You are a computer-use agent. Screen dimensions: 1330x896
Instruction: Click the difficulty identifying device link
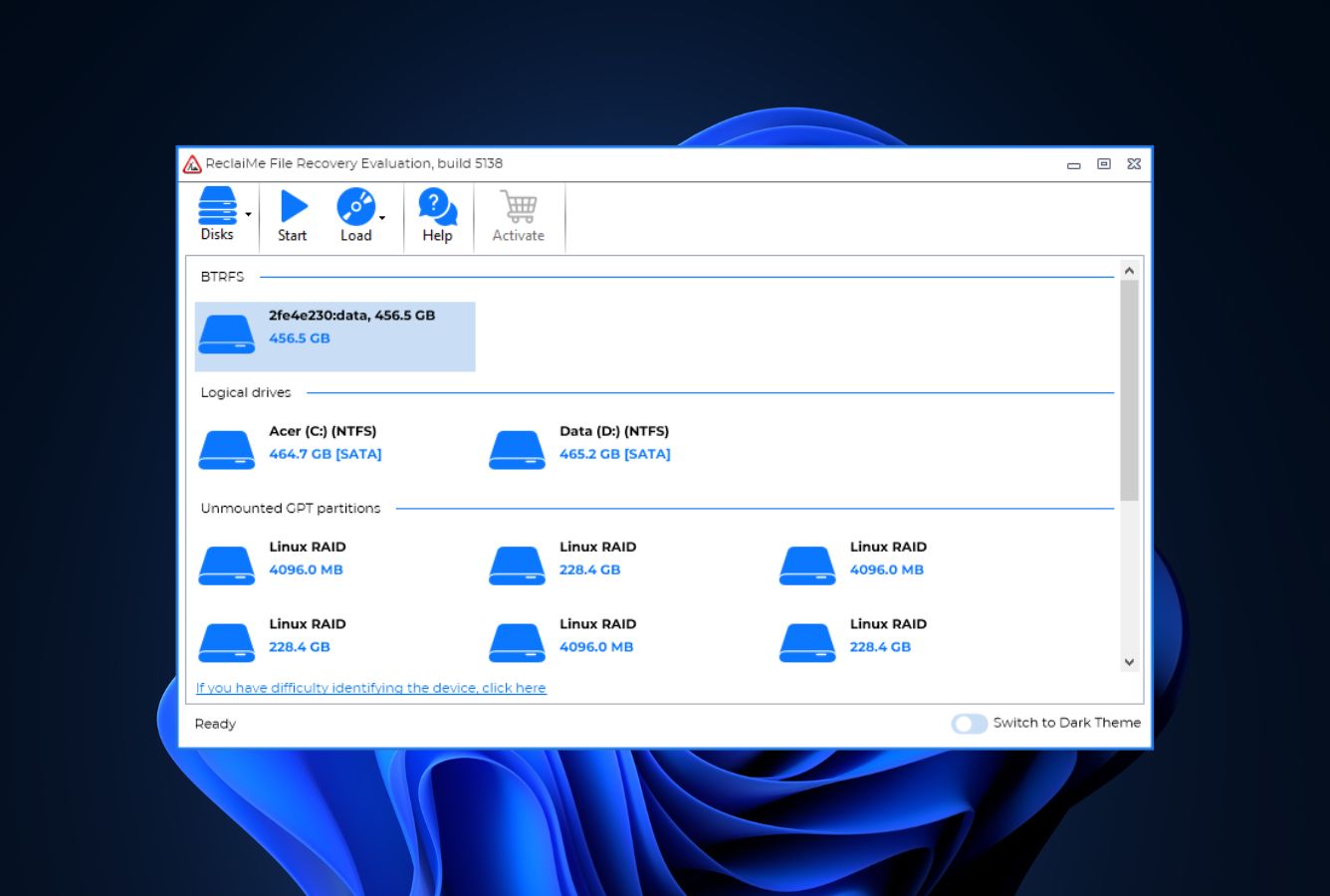(x=371, y=688)
